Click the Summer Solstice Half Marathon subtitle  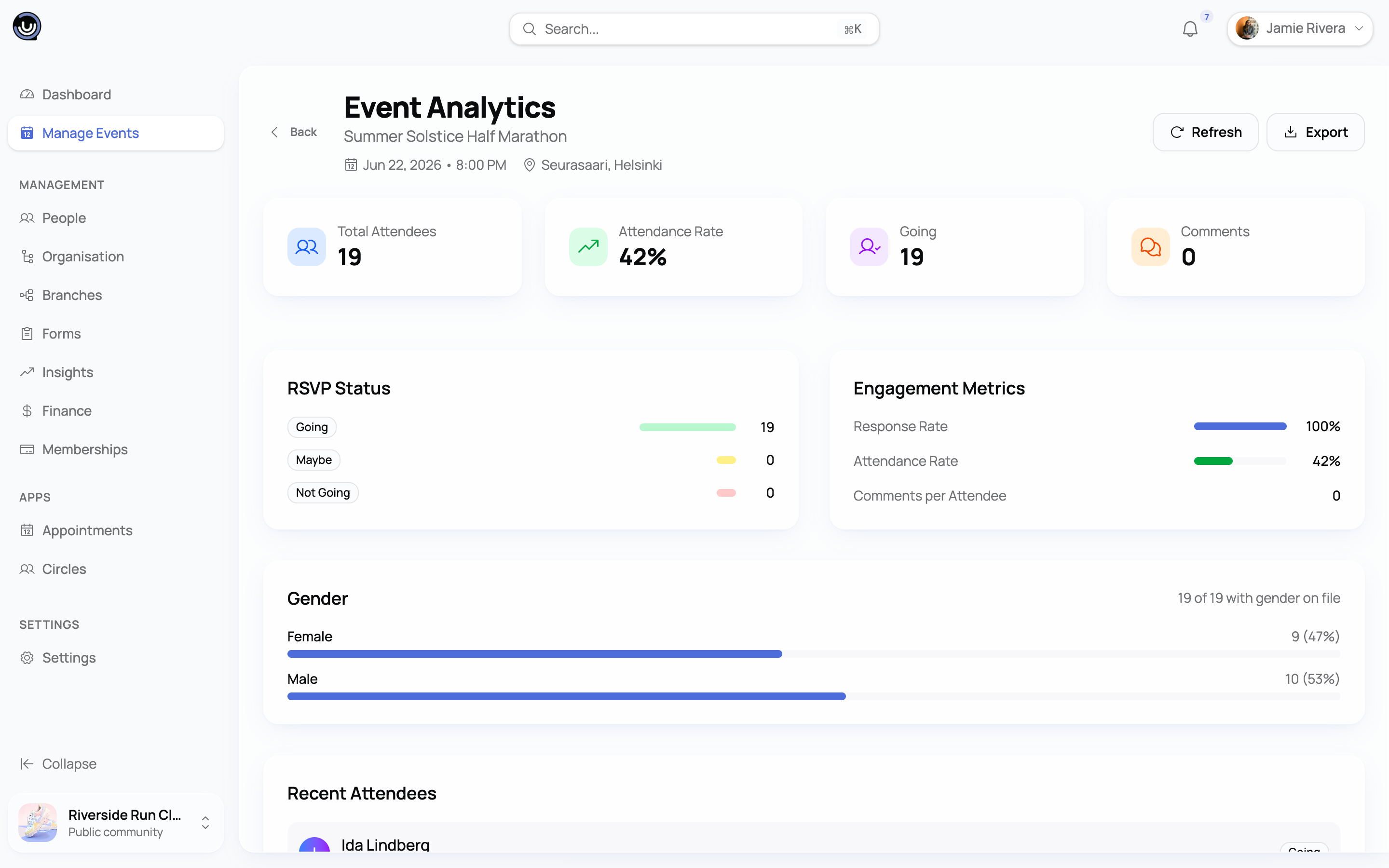click(455, 136)
